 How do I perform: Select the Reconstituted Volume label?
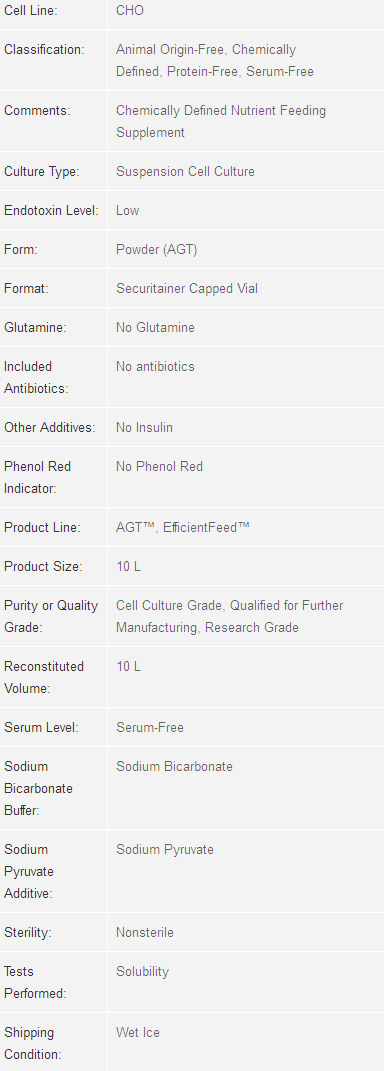pos(44,678)
